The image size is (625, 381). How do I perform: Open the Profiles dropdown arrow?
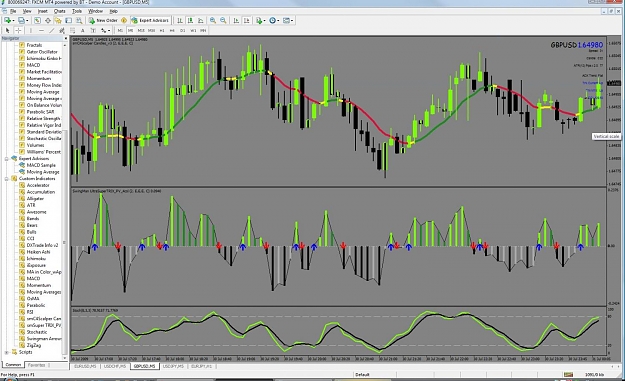pyautogui.click(x=27, y=20)
